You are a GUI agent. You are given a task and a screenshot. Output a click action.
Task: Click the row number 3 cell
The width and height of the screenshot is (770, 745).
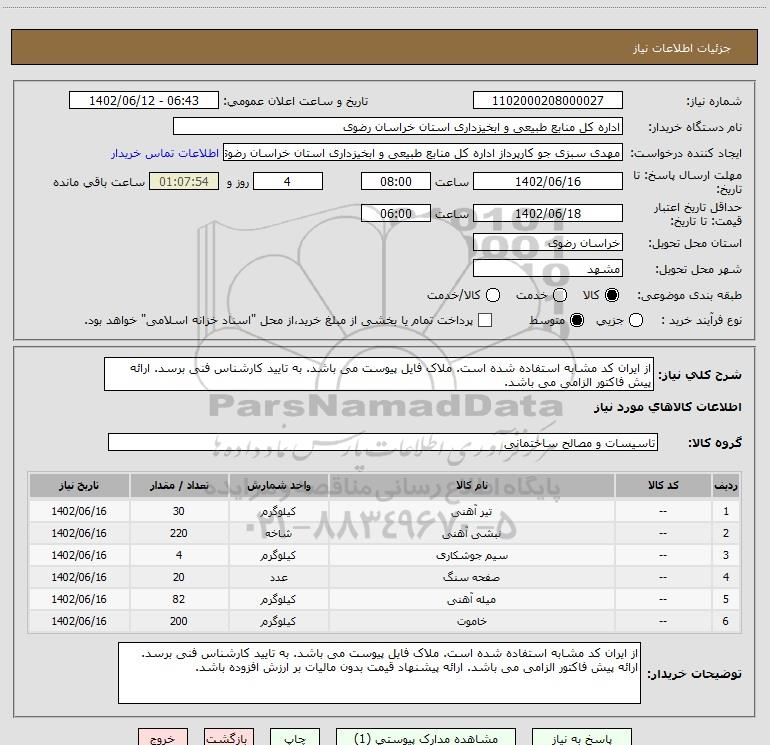coord(726,555)
